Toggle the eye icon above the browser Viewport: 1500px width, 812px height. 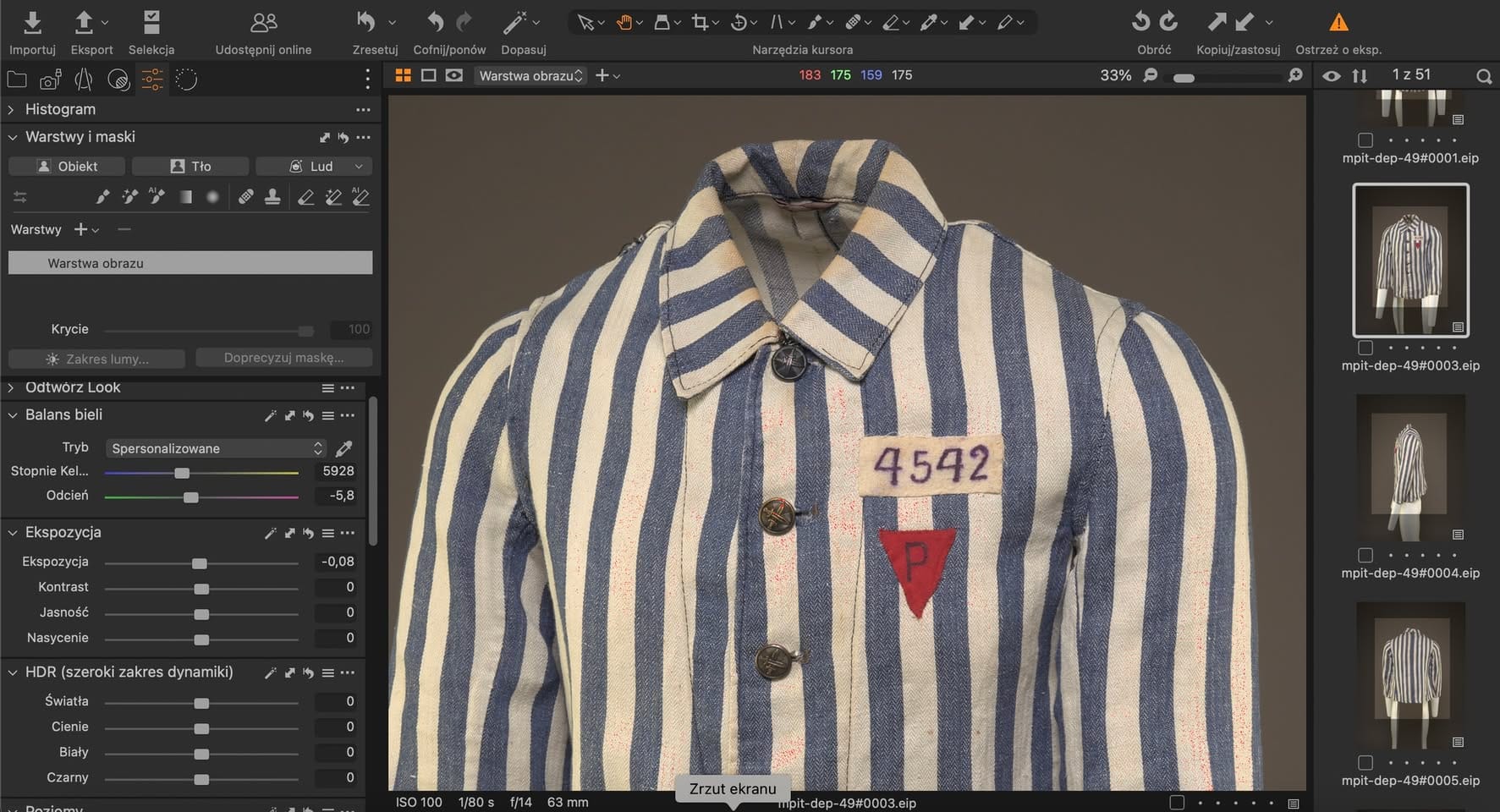click(1332, 76)
